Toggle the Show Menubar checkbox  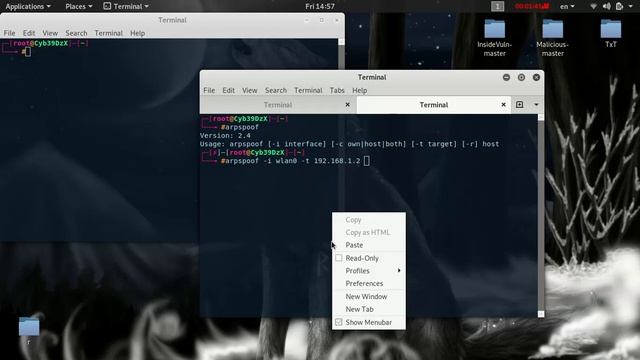click(339, 322)
